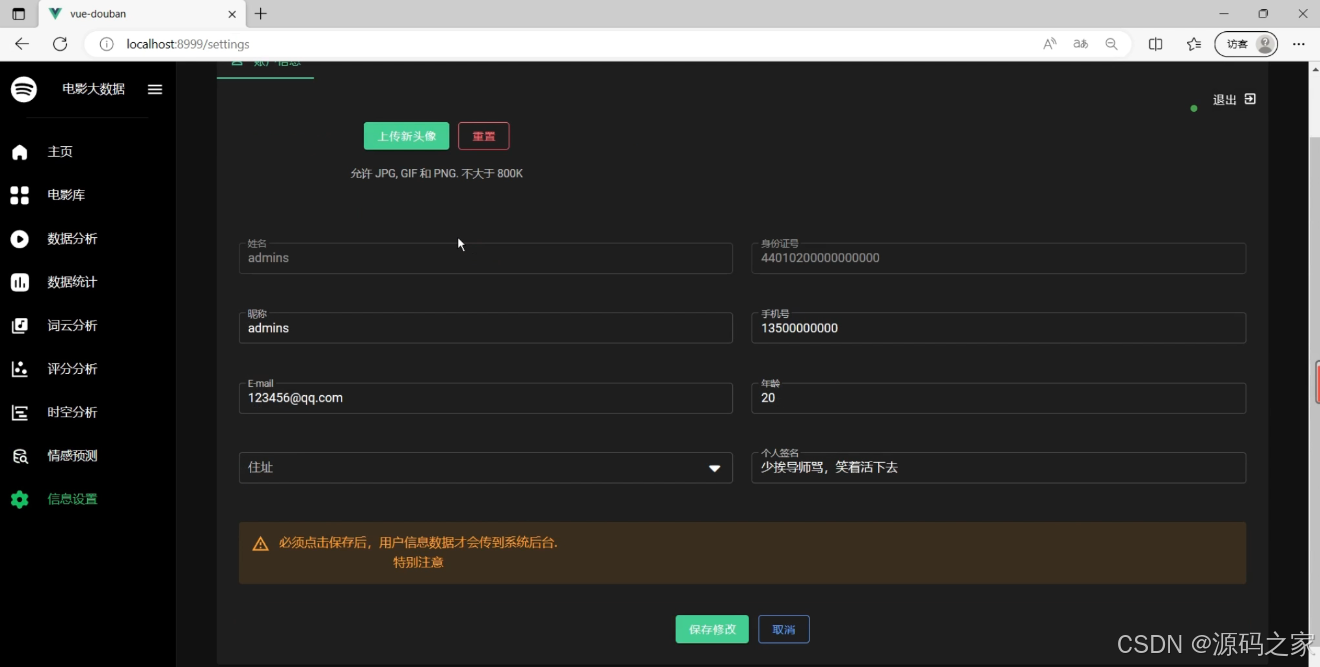The width and height of the screenshot is (1320, 667).
Task: Expand the 住址 address dropdown
Action: [714, 467]
